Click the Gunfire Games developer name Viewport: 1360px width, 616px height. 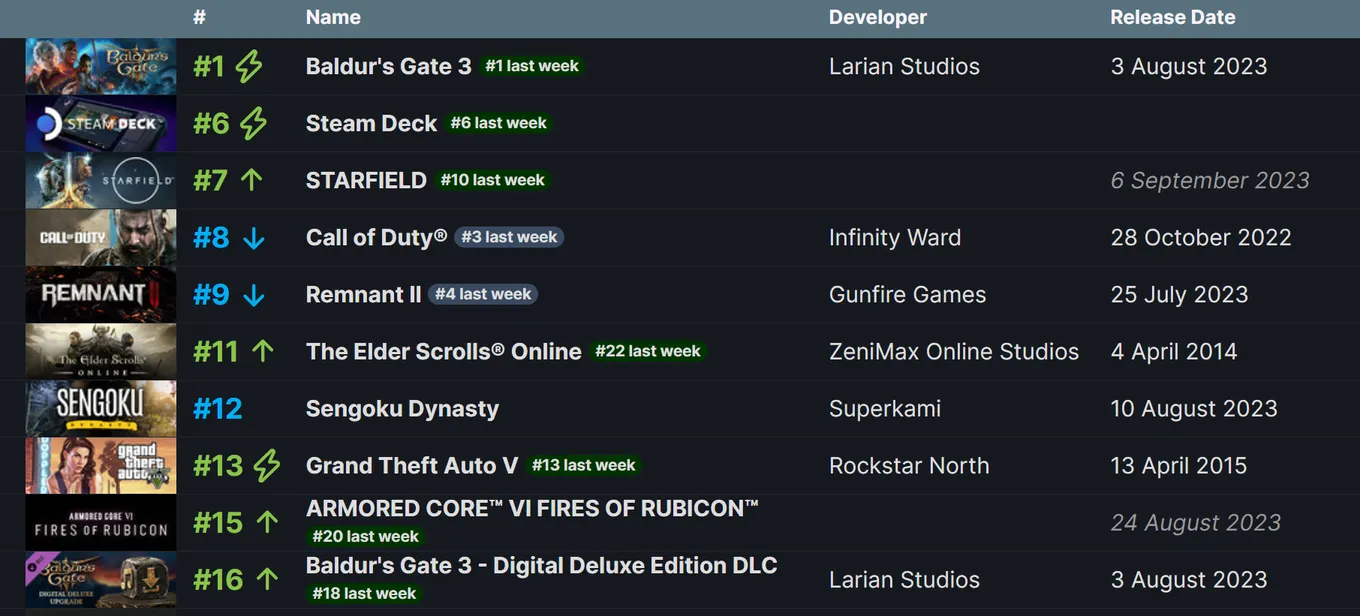(907, 295)
